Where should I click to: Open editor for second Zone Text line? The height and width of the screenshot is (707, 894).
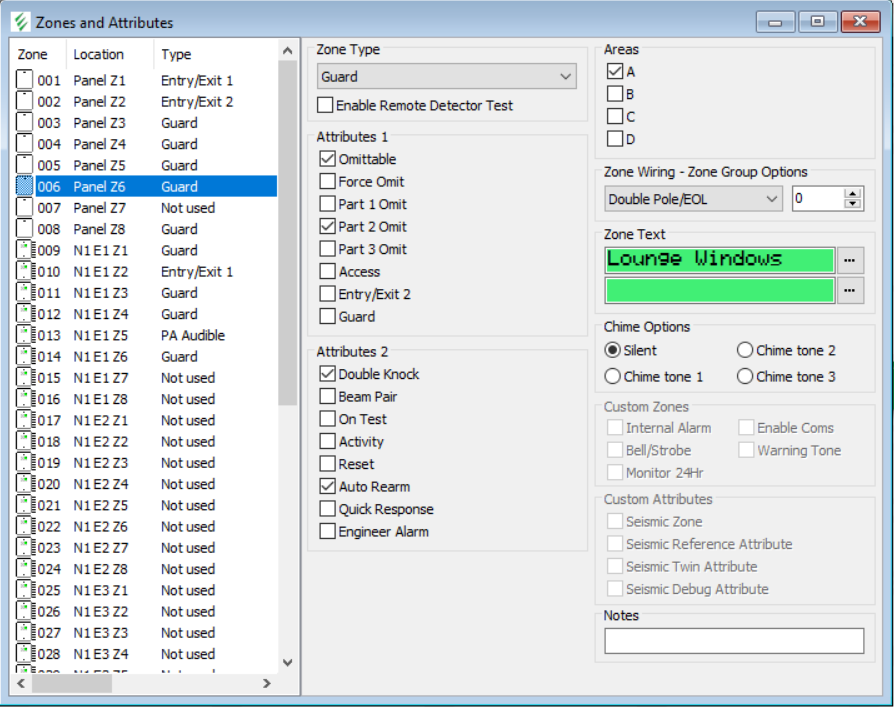[849, 291]
